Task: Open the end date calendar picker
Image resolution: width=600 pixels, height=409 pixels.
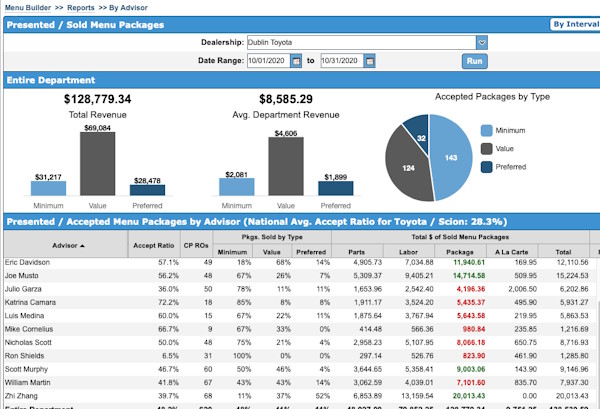Action: tap(367, 61)
